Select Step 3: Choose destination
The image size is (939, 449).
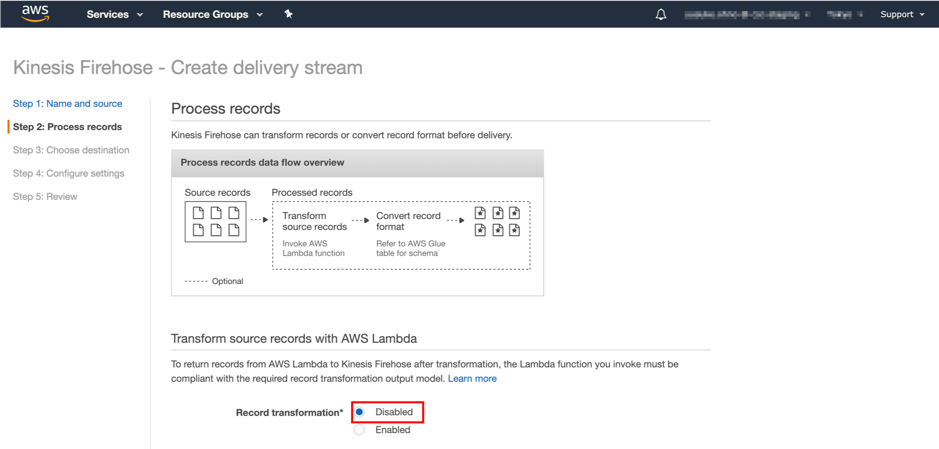click(x=71, y=150)
